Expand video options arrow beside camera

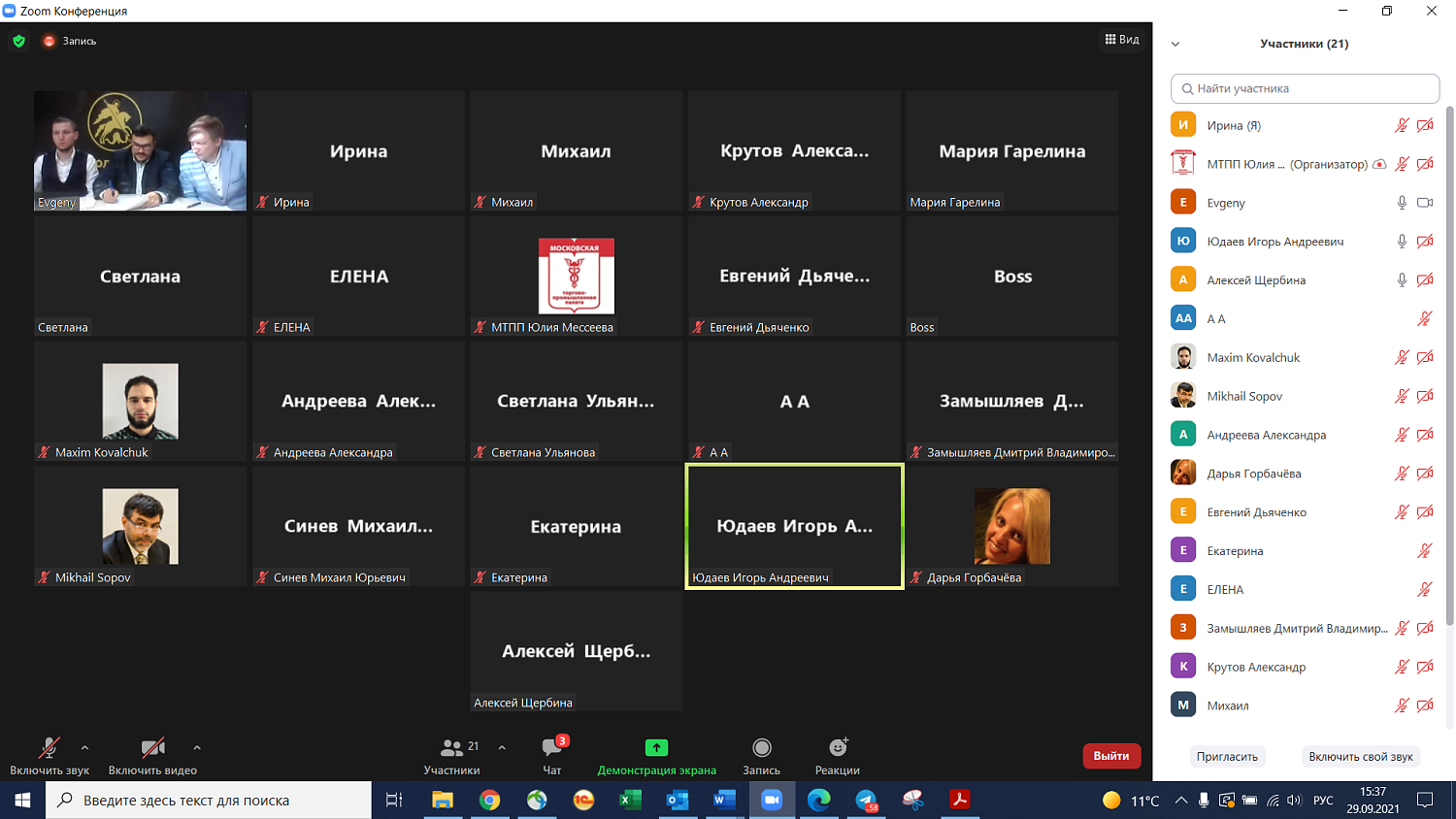[x=197, y=747]
